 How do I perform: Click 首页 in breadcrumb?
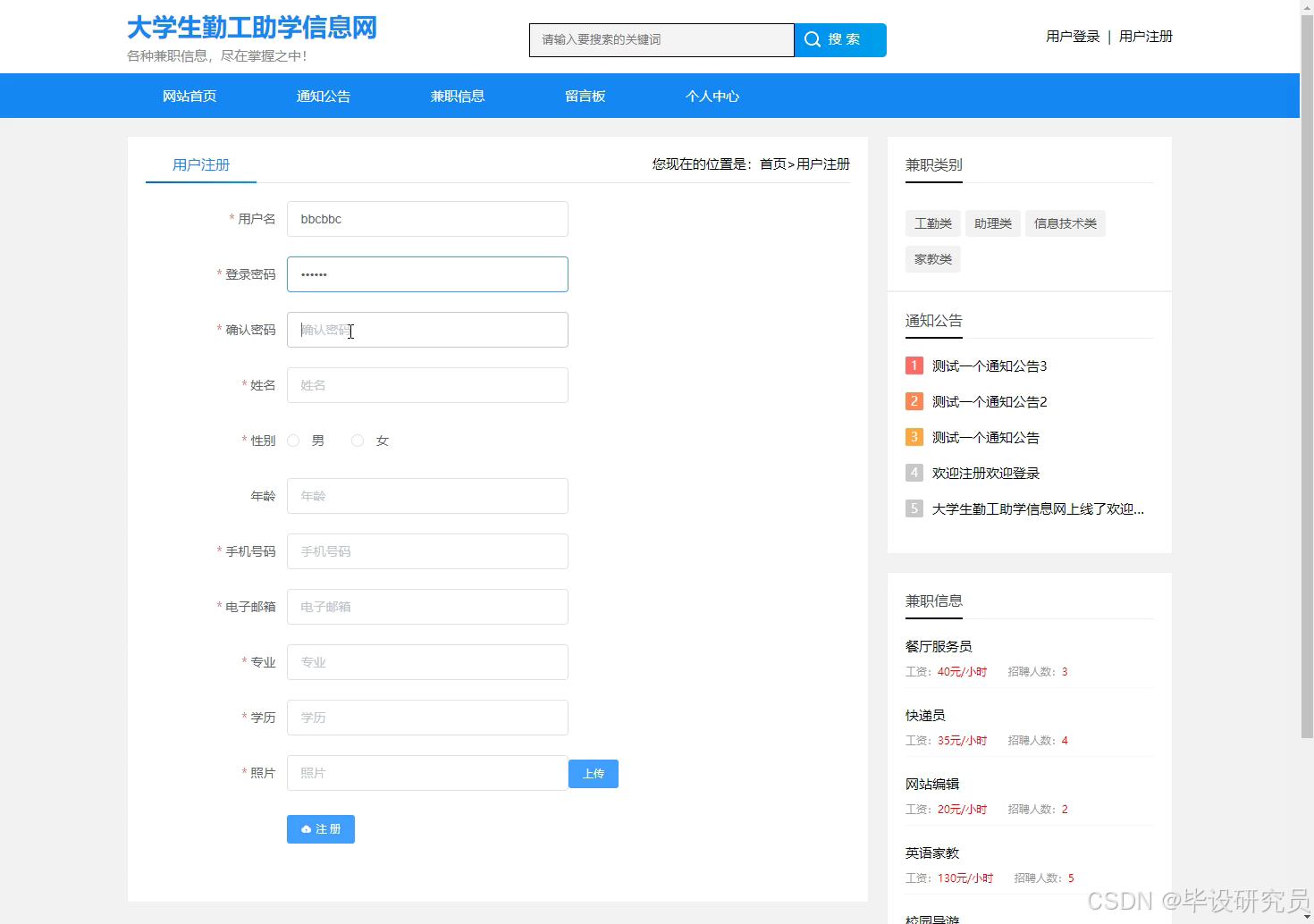773,164
